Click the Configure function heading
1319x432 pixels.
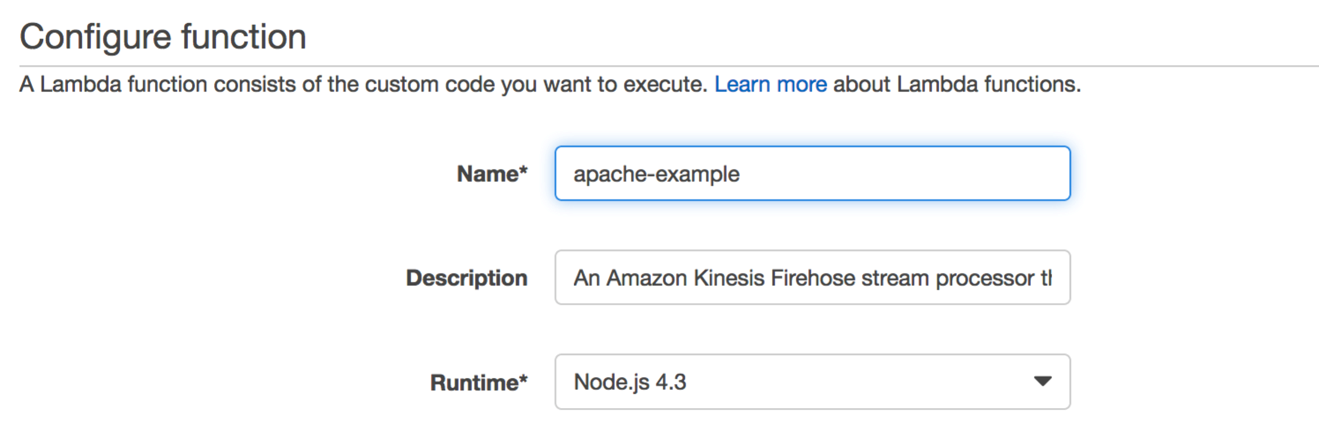click(x=162, y=37)
